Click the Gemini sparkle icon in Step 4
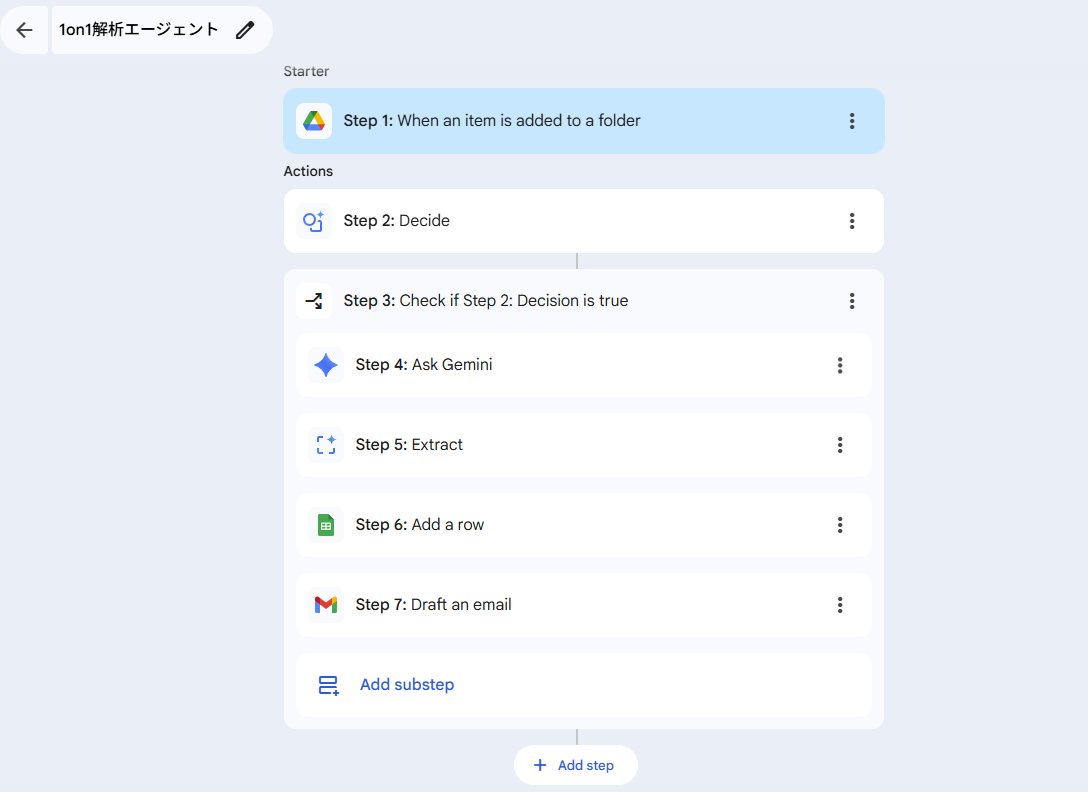 click(x=326, y=365)
